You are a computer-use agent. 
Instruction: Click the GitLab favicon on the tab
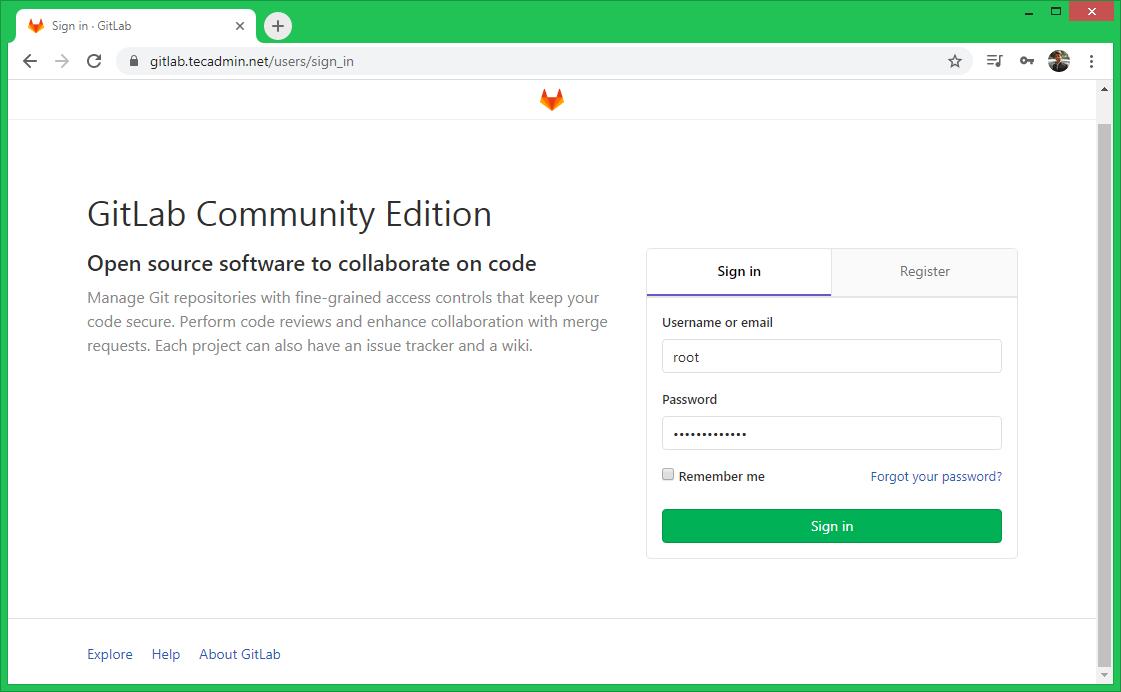click(x=36, y=26)
